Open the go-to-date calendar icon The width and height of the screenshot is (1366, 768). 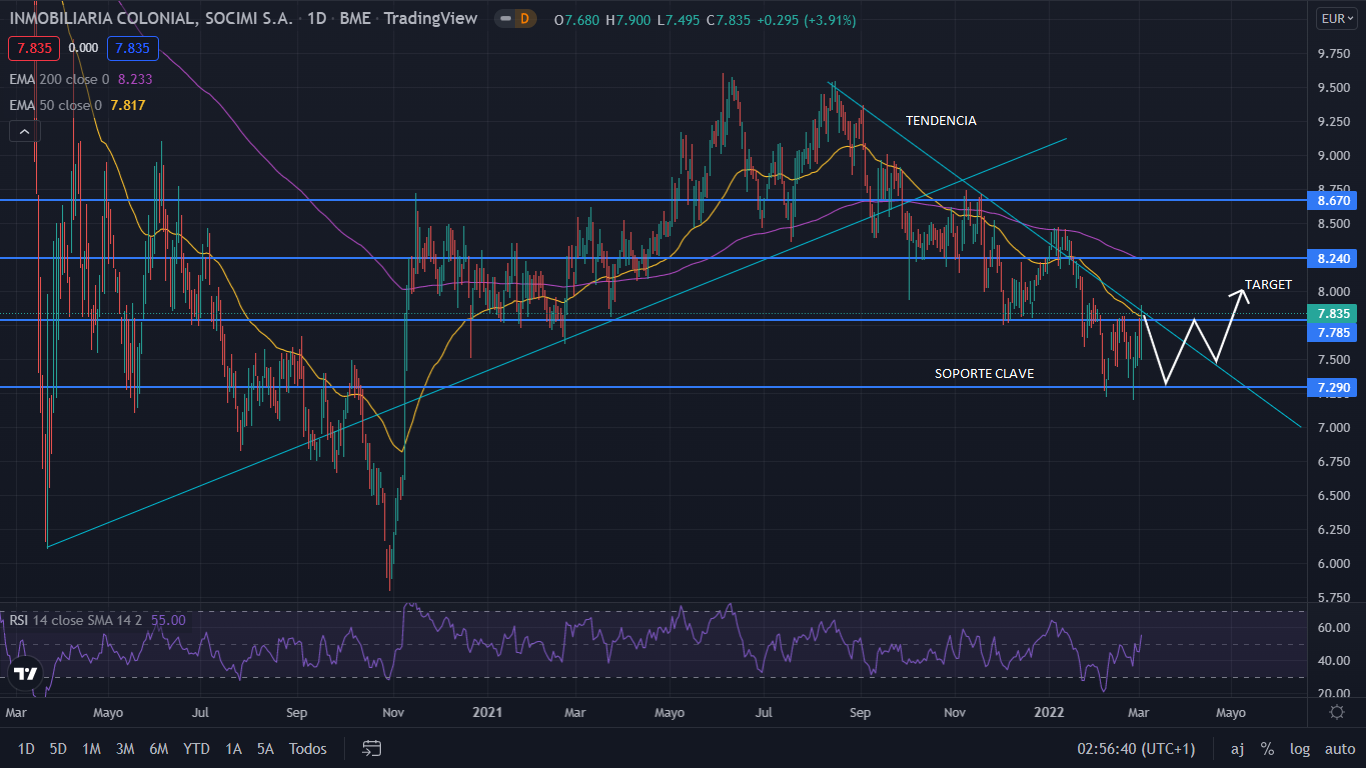point(372,748)
